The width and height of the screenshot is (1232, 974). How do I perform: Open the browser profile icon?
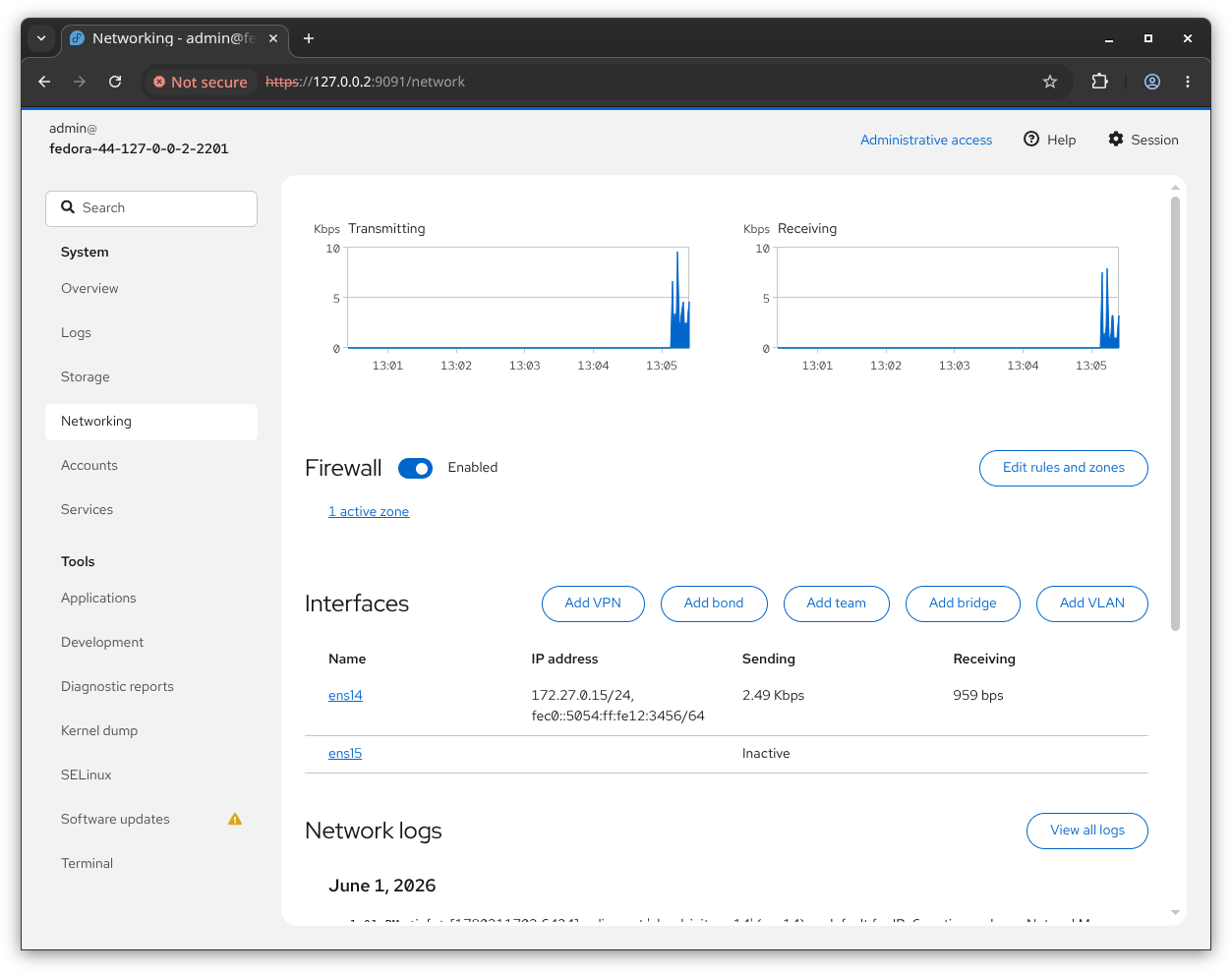1152,82
